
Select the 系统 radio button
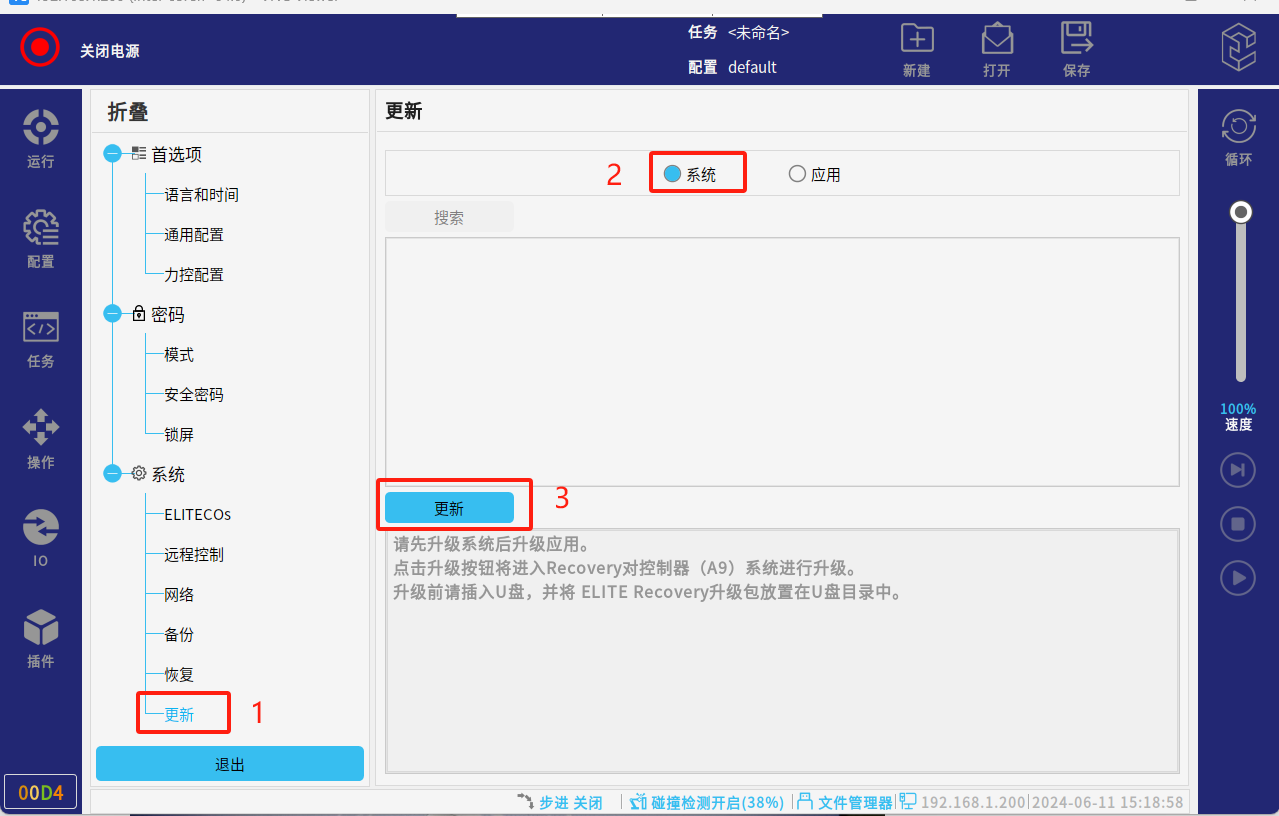(x=673, y=174)
